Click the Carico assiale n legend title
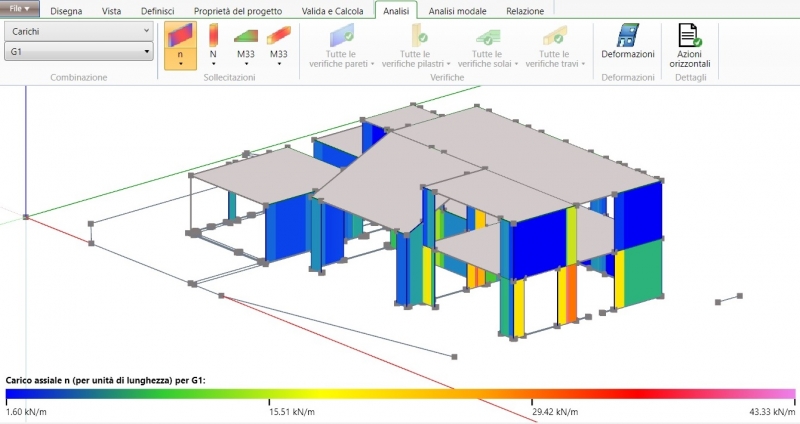Viewport: 800px width, 424px height. pyautogui.click(x=106, y=381)
